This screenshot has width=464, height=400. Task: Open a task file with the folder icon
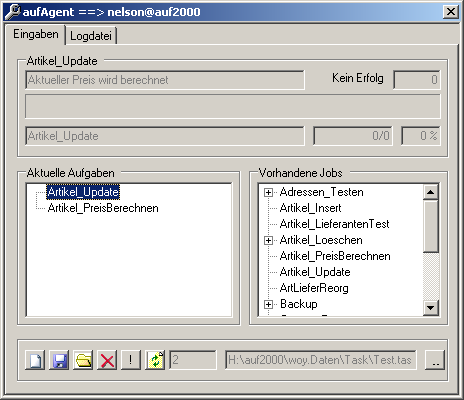click(83, 360)
